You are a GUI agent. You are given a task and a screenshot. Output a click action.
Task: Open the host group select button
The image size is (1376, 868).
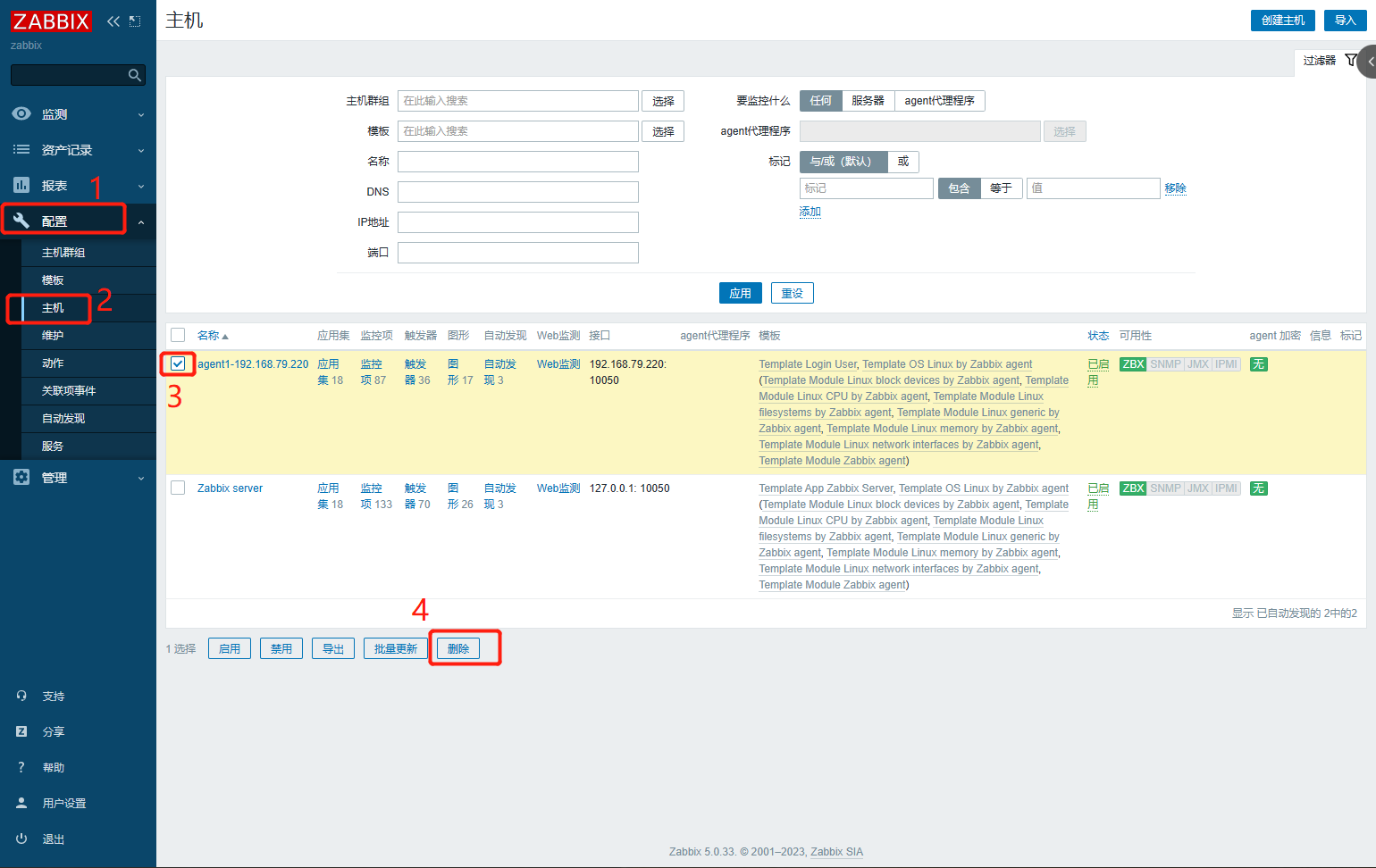coord(663,101)
